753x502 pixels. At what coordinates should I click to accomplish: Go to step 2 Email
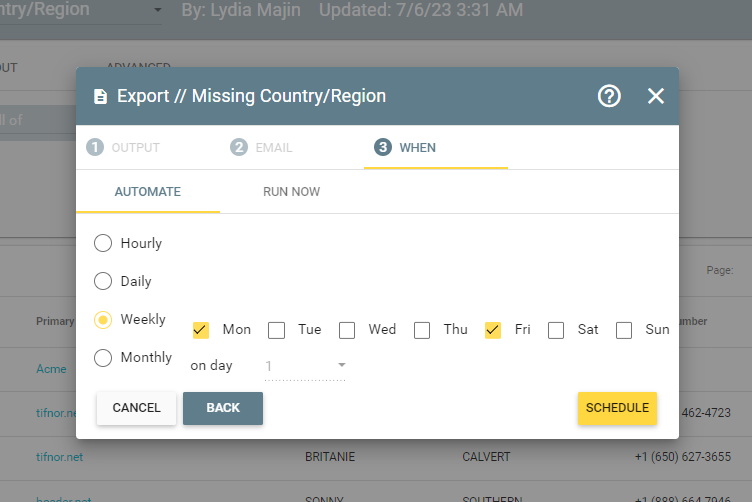[262, 148]
